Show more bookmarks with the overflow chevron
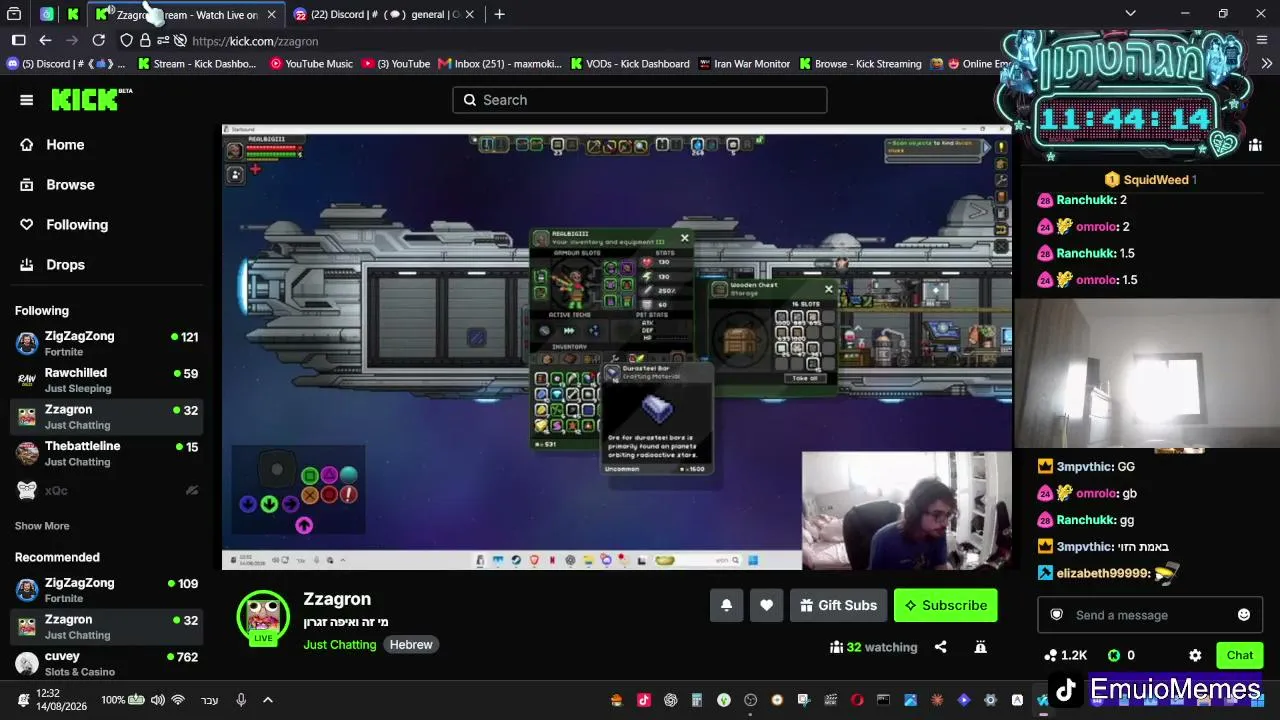This screenshot has height=720, width=1280. (1267, 64)
